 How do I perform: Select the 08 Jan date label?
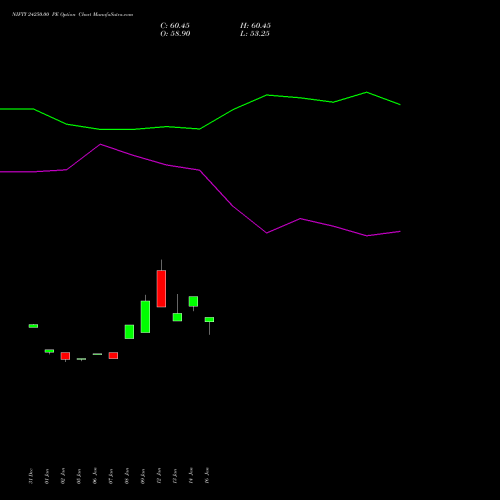click(127, 476)
